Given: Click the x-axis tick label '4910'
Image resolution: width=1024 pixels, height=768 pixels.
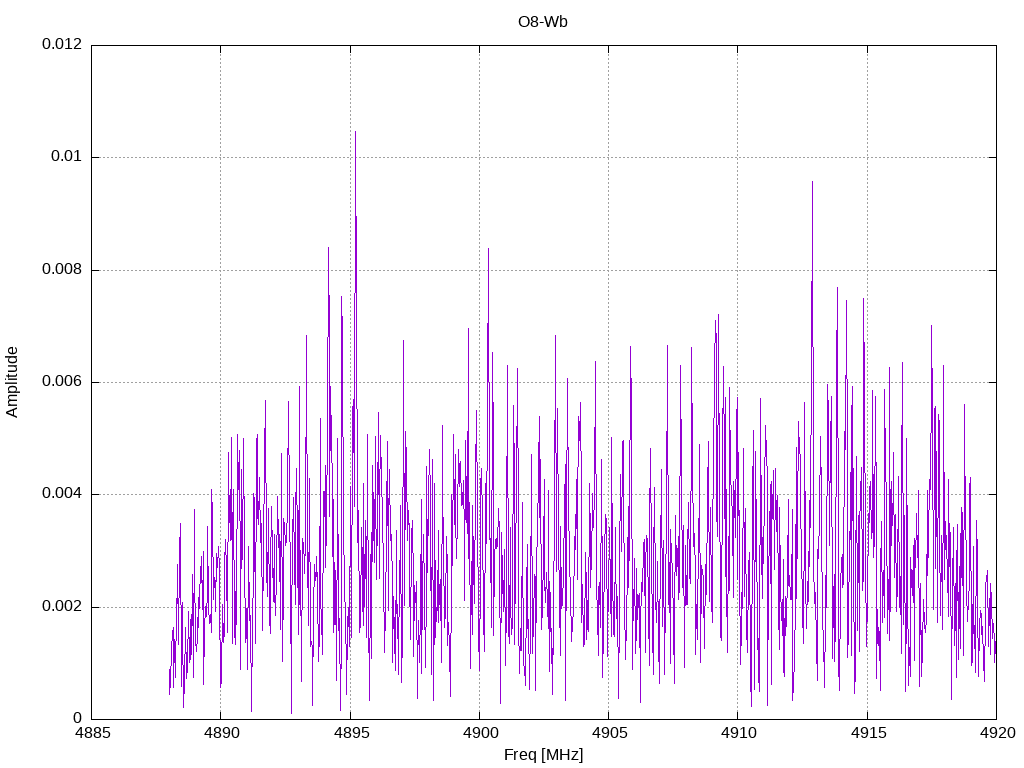Looking at the screenshot, I should click(739, 733).
